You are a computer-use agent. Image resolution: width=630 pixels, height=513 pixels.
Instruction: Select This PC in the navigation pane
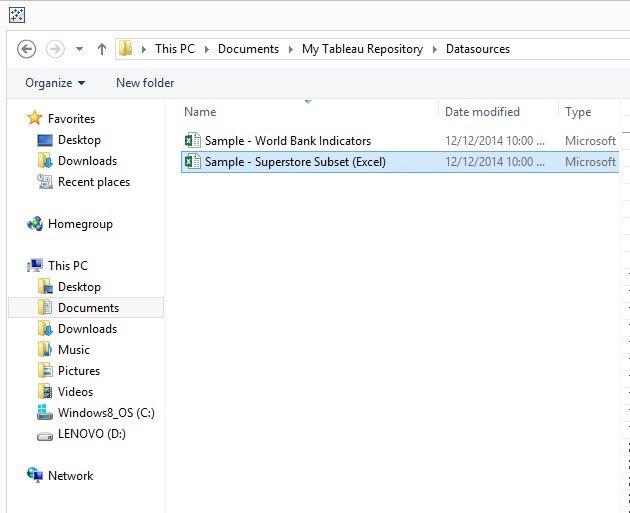(x=68, y=266)
